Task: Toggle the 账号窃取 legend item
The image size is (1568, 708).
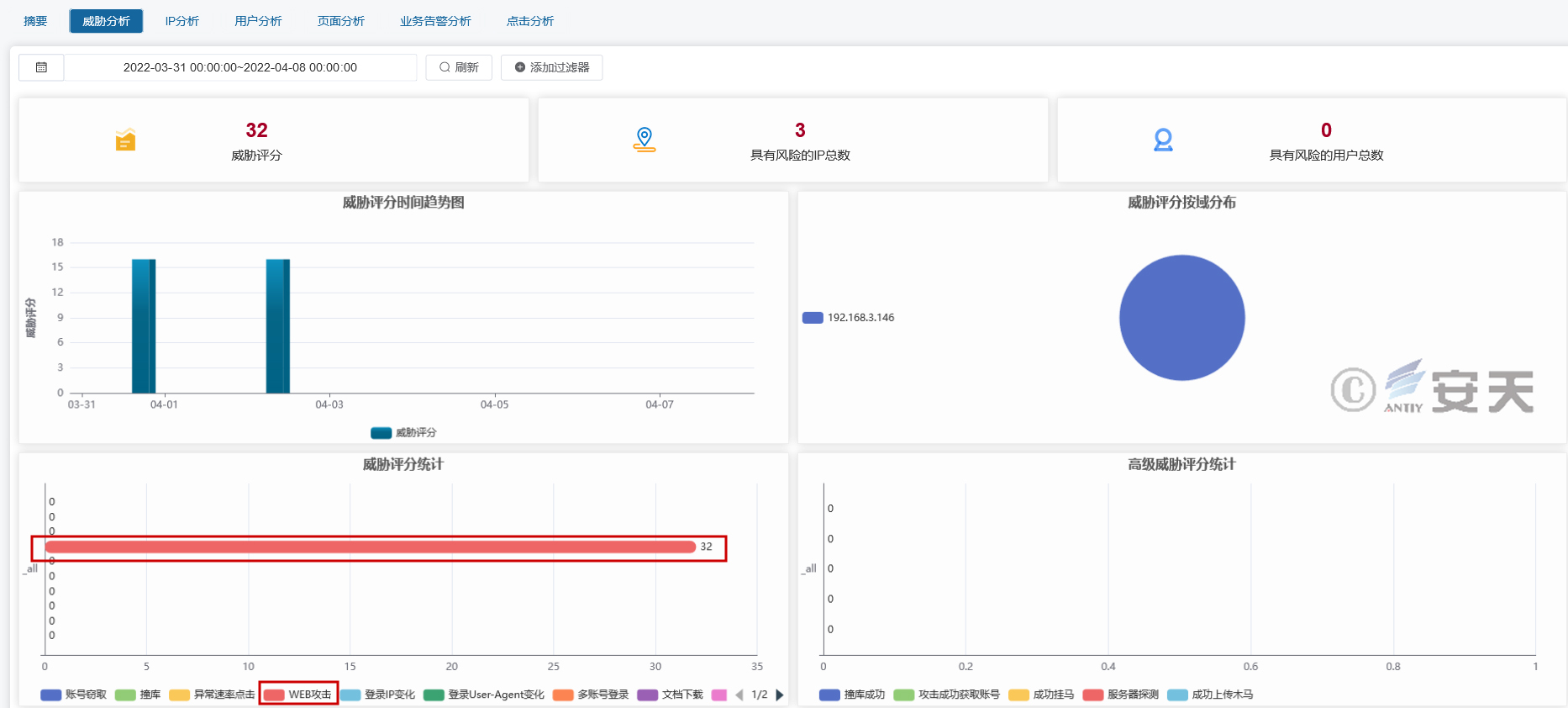Action: 74,695
